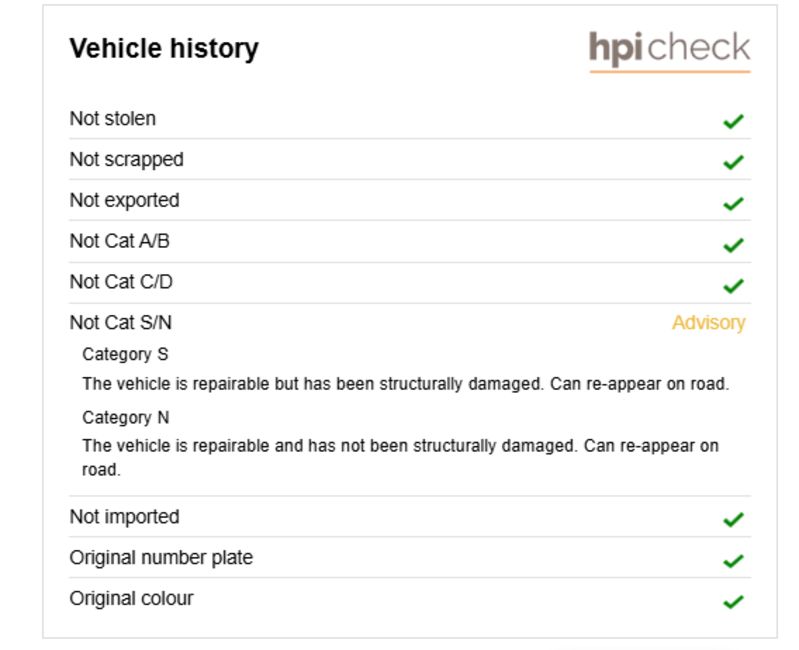The height and width of the screenshot is (650, 799).
Task: Click the orange Advisory label
Action: pyautogui.click(x=708, y=322)
